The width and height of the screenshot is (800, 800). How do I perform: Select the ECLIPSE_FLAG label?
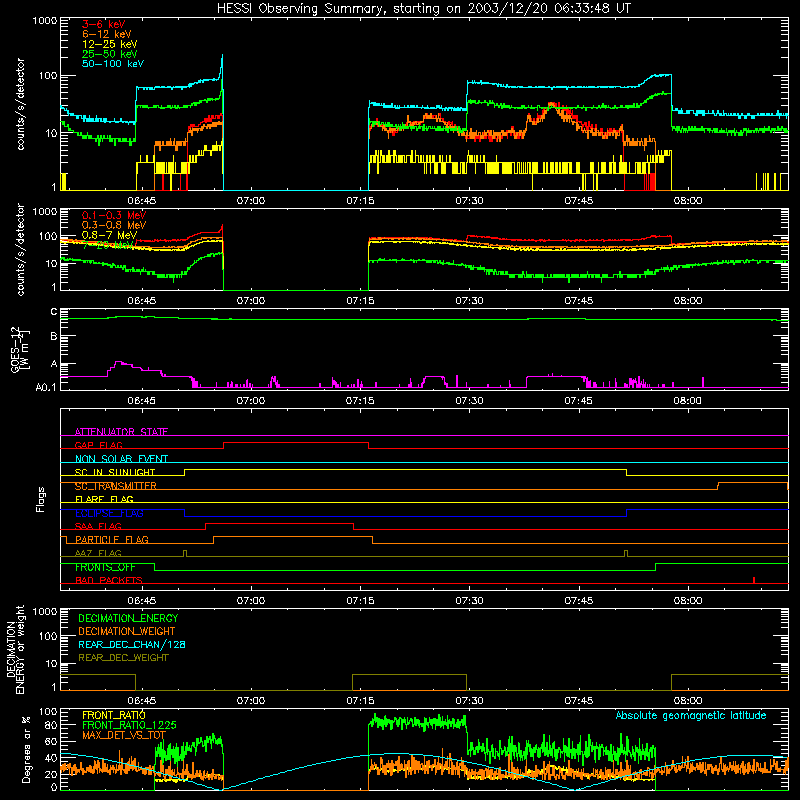(109, 513)
